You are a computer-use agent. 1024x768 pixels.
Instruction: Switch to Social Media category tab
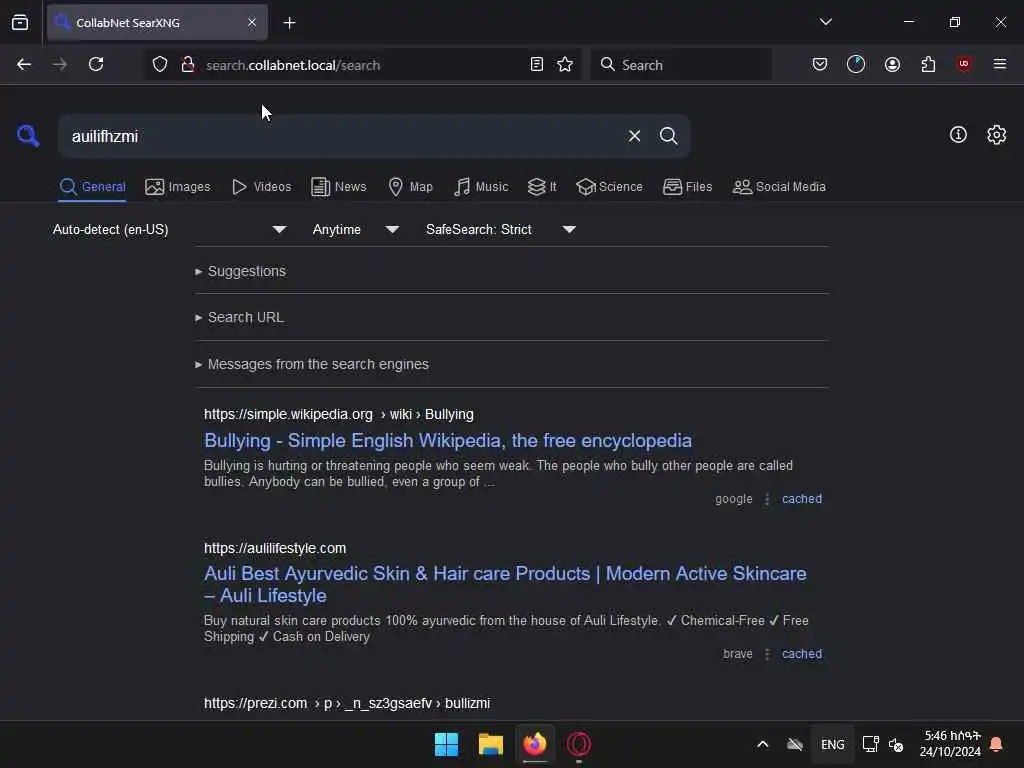coord(779,187)
